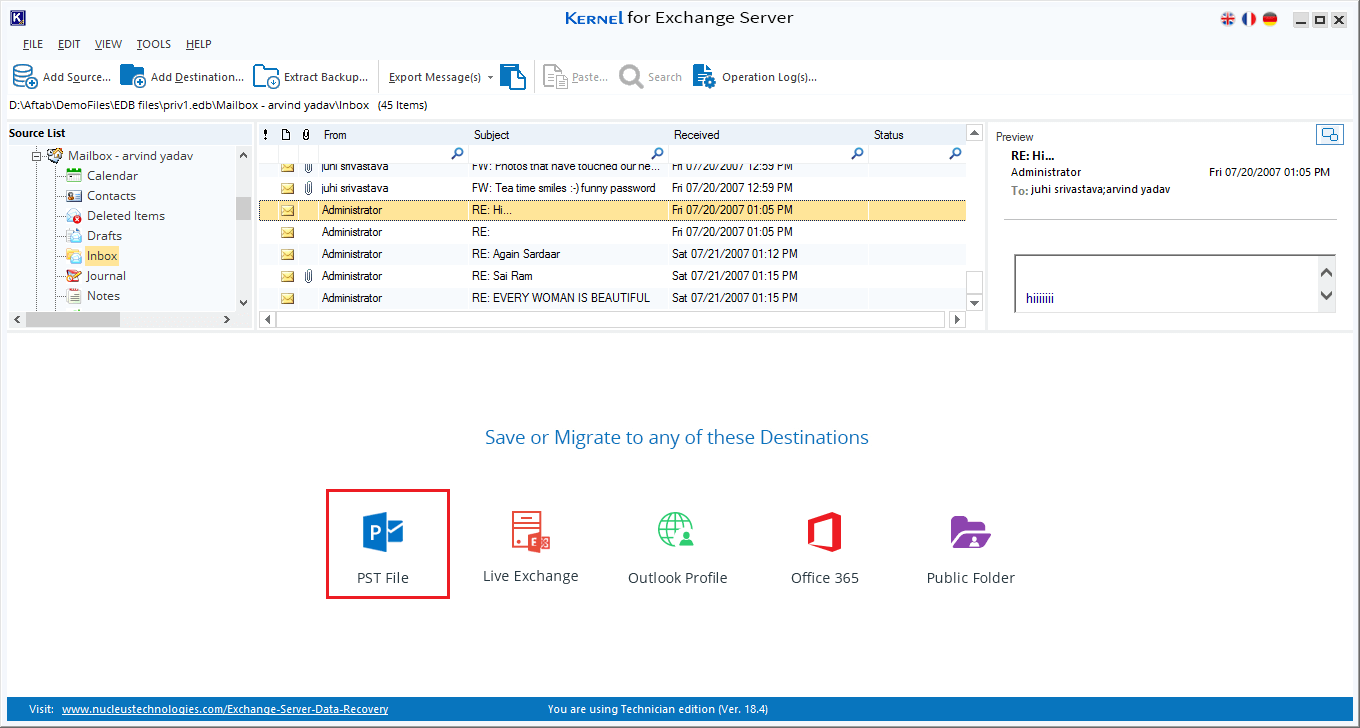Image resolution: width=1360 pixels, height=728 pixels.
Task: Open Export Message(s) dropdown arrow
Action: pyautogui.click(x=490, y=77)
